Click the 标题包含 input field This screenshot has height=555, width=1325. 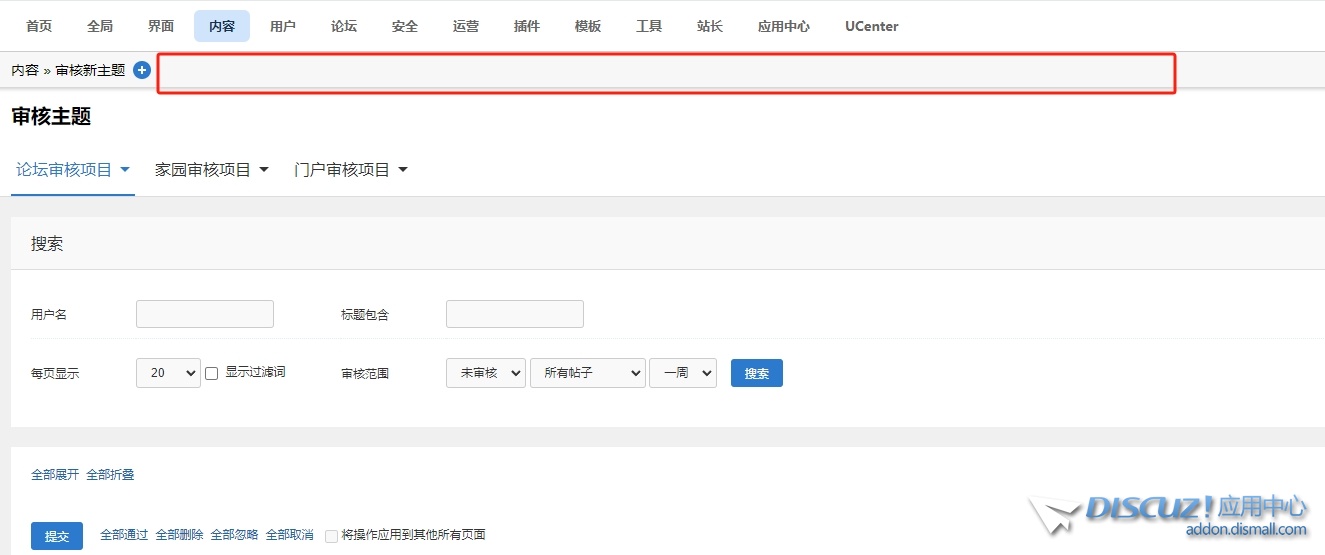click(515, 314)
